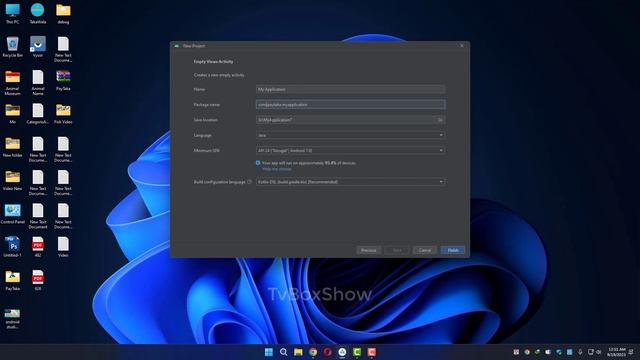Browse for Save location folder
The width and height of the screenshot is (640, 360).
pos(440,120)
